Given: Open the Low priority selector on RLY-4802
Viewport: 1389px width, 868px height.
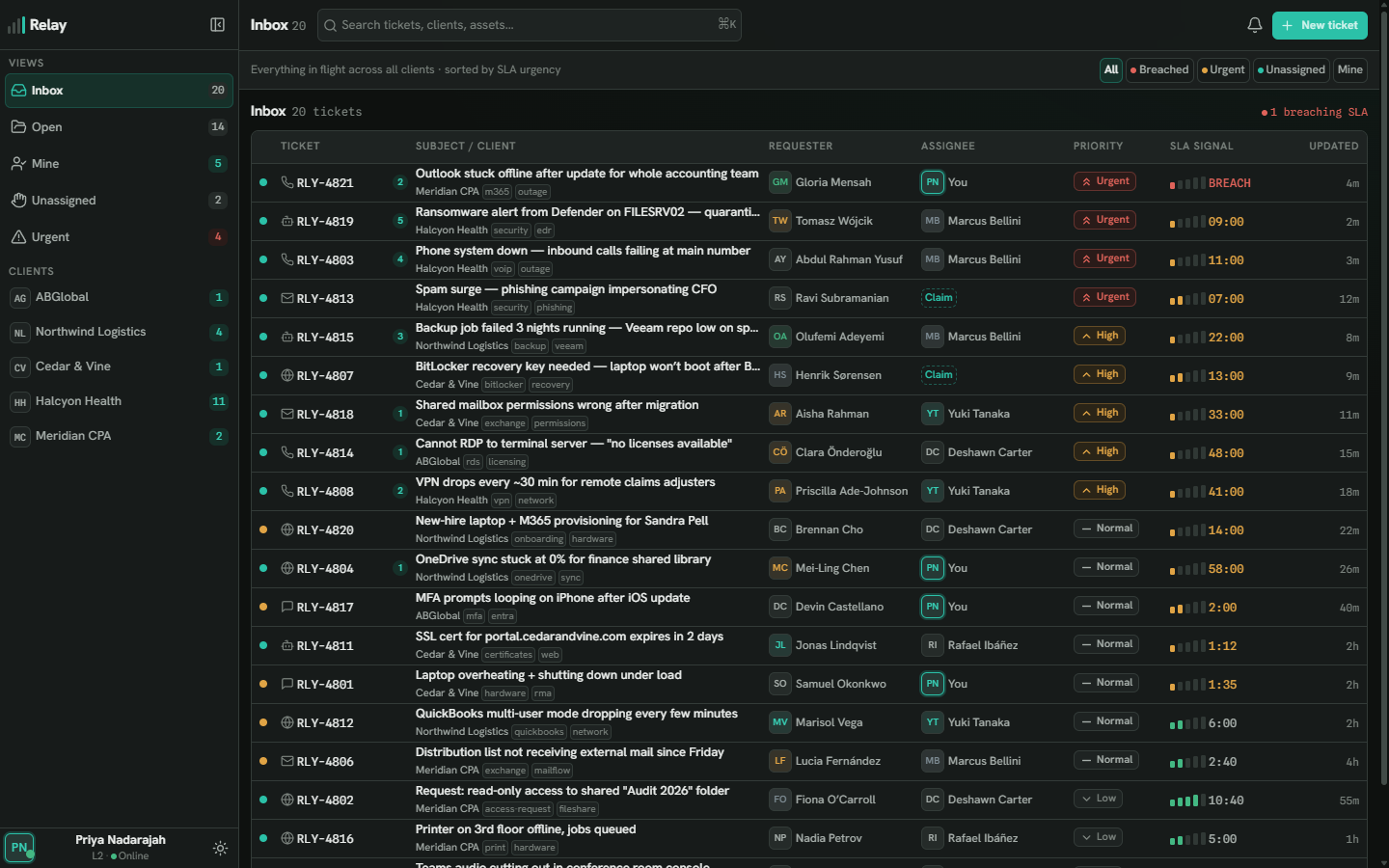Looking at the screenshot, I should (1099, 799).
